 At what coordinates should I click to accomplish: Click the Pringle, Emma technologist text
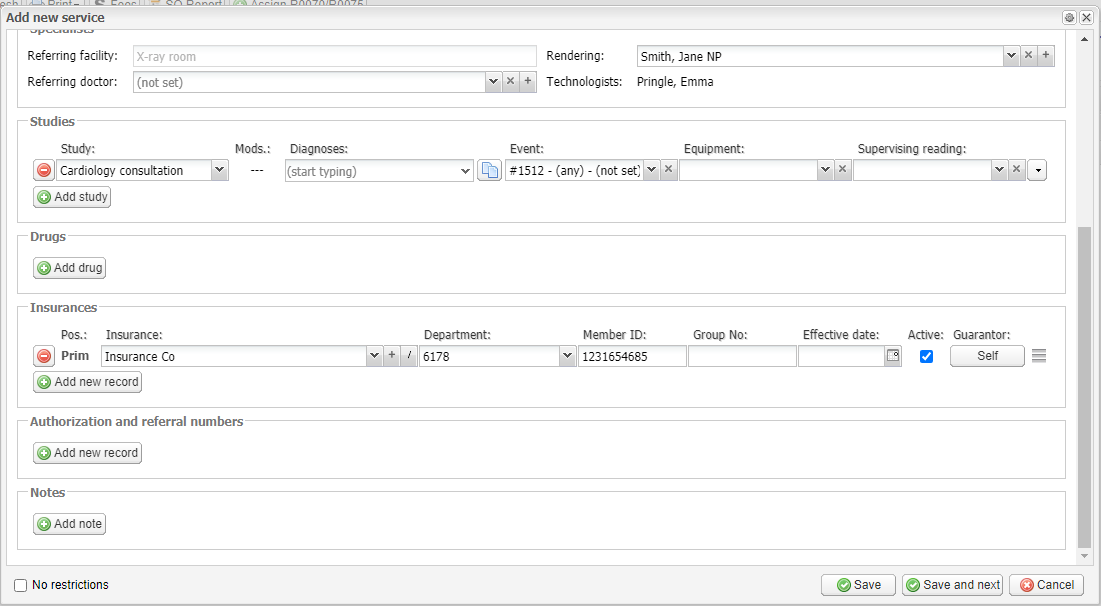pos(675,81)
